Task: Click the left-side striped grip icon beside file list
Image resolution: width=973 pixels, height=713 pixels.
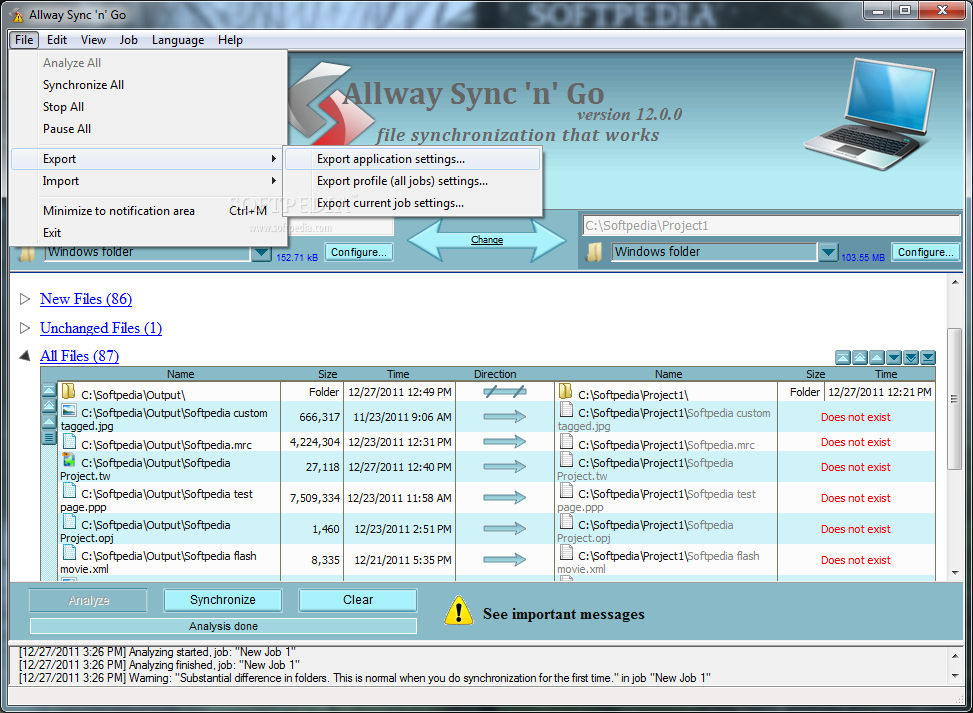Action: coord(49,437)
